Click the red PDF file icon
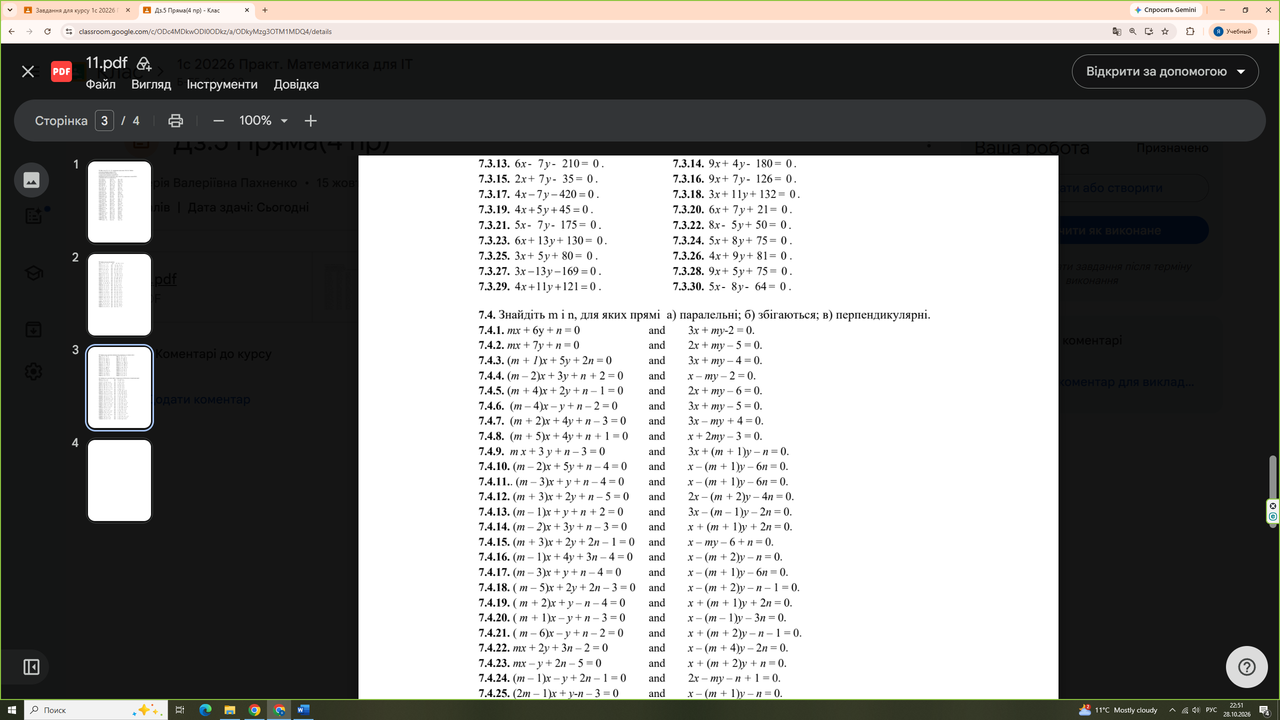Screen dimensions: 1280x720 [x=61, y=71]
